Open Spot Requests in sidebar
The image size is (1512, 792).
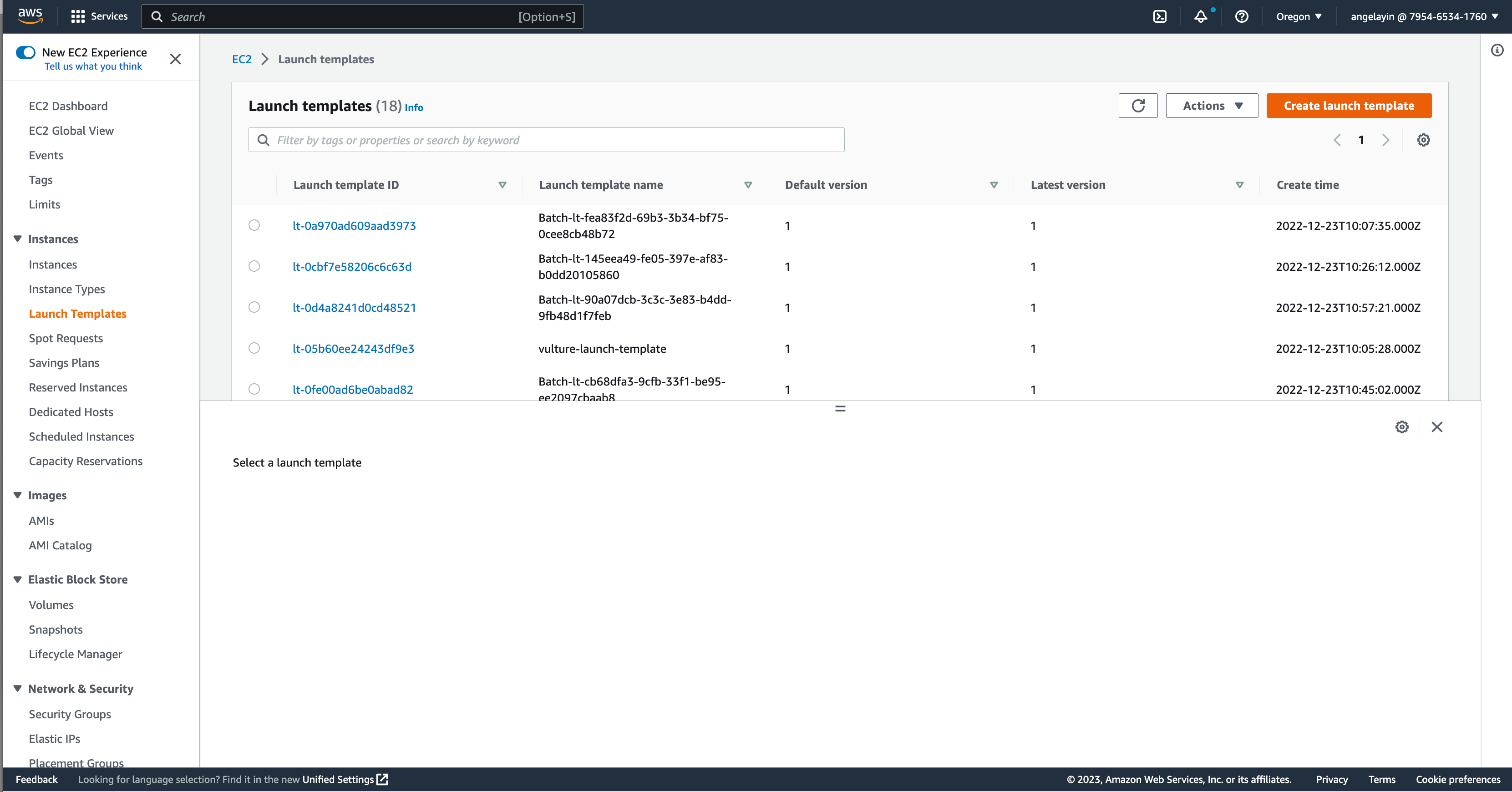coord(66,338)
